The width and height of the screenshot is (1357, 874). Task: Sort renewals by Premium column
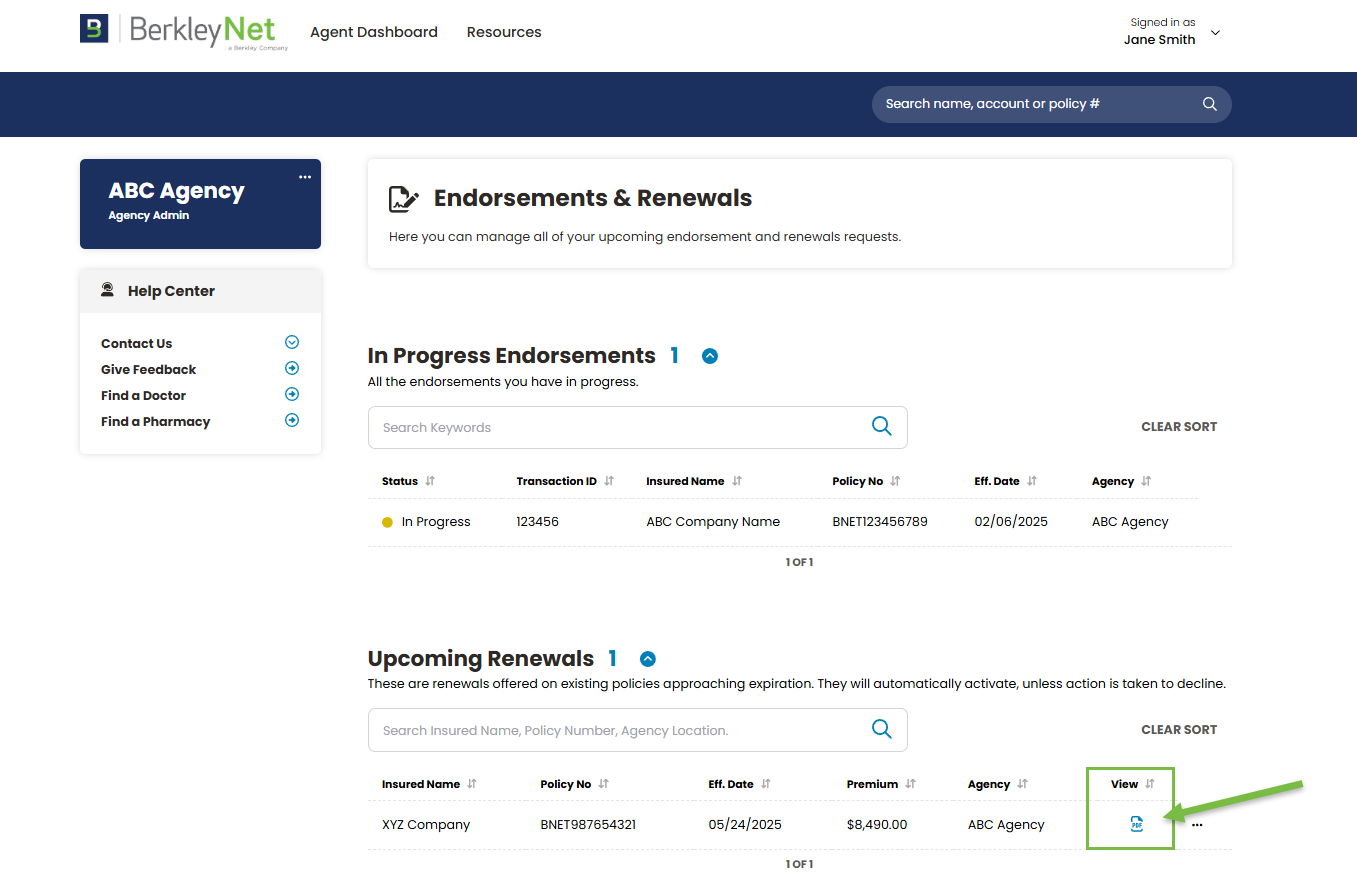pos(910,784)
